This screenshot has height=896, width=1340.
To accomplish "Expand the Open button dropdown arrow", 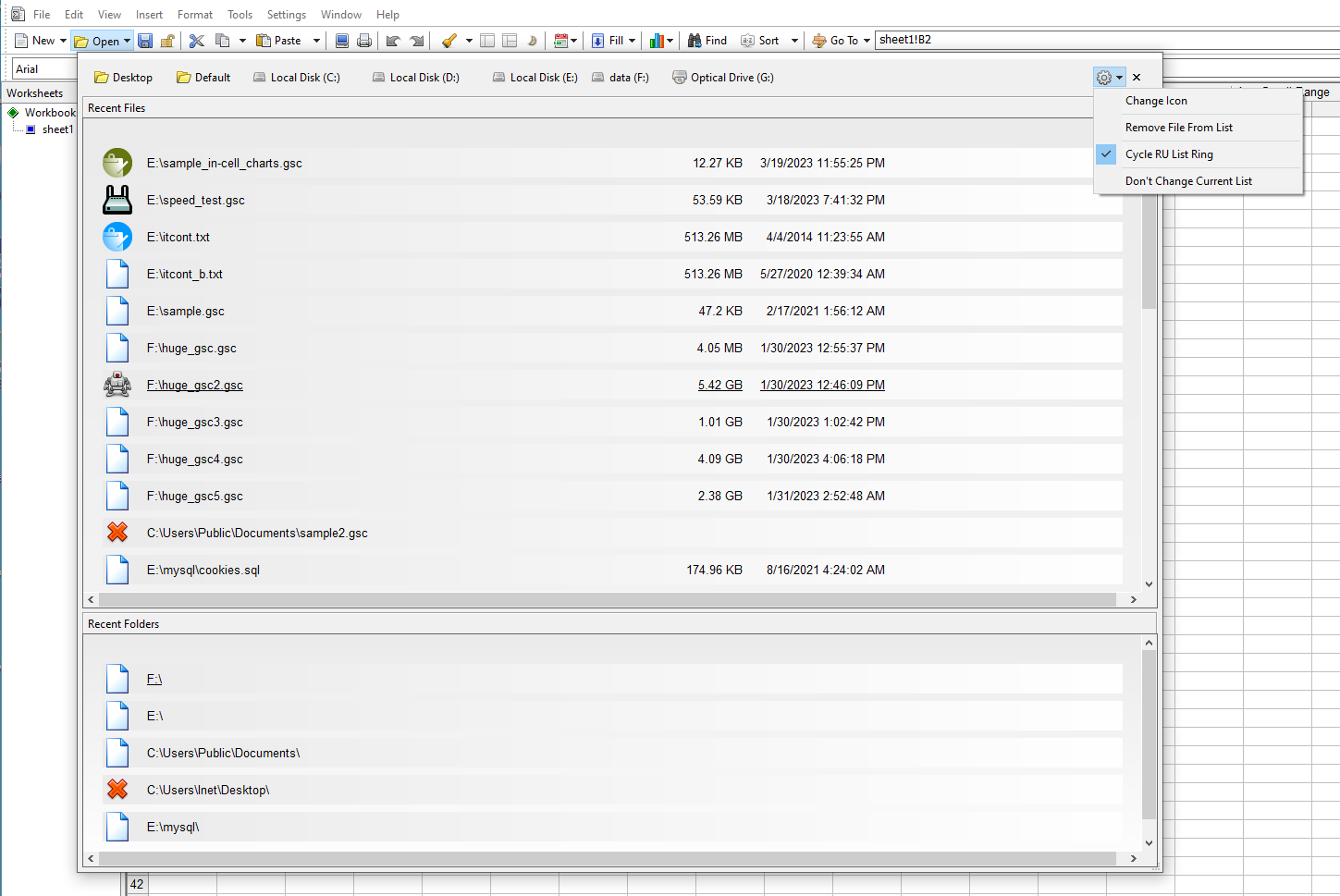I will tap(128, 41).
